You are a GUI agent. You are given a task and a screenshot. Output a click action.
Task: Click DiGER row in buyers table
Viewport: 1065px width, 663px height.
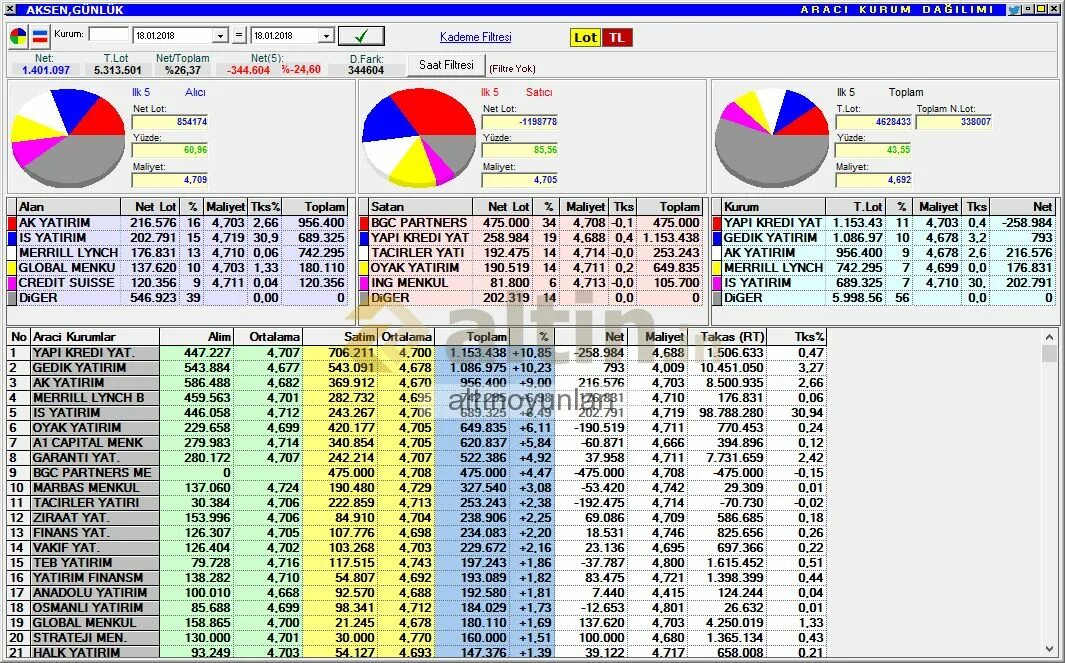tap(178, 298)
